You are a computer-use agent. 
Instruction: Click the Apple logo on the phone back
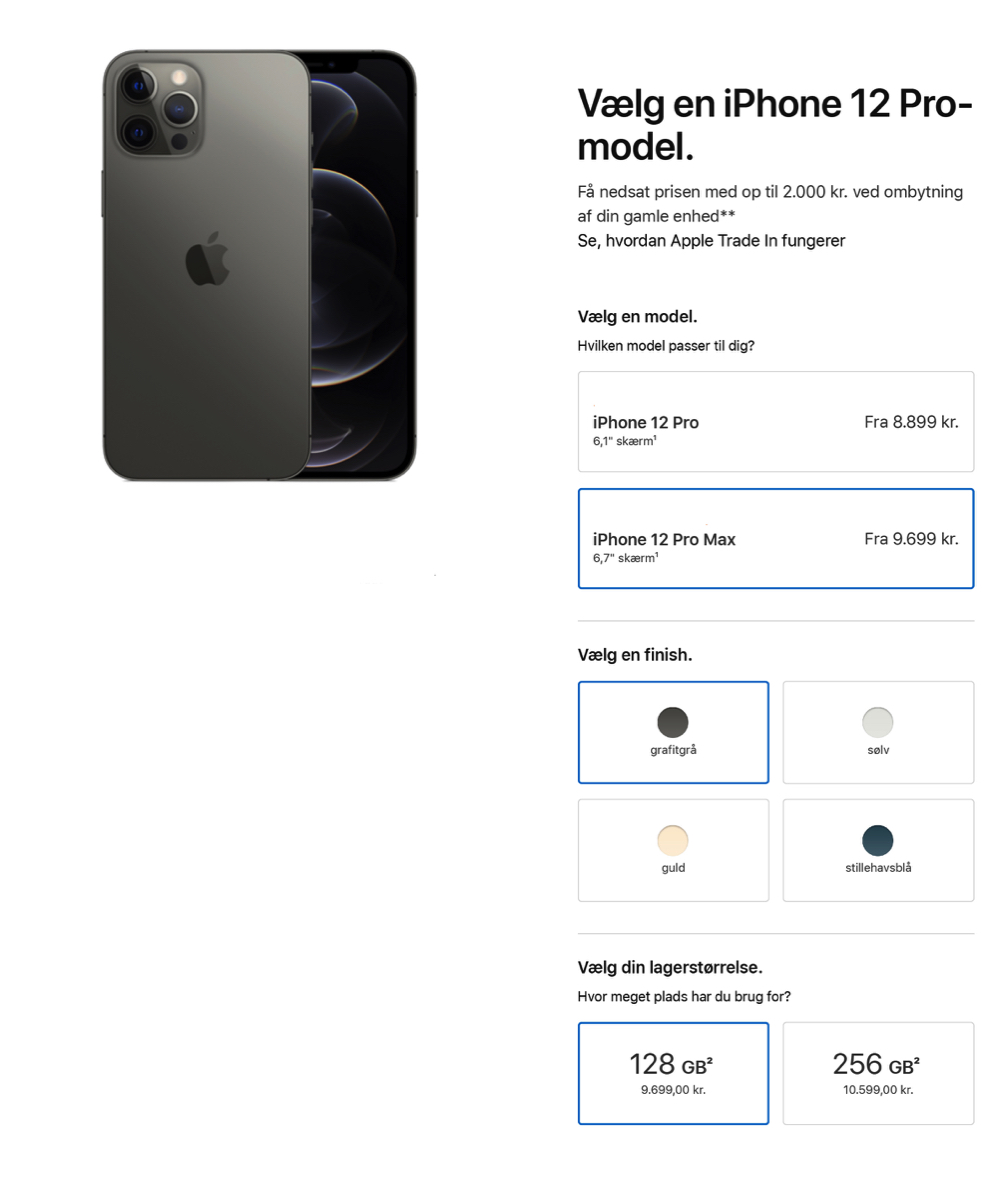(207, 260)
